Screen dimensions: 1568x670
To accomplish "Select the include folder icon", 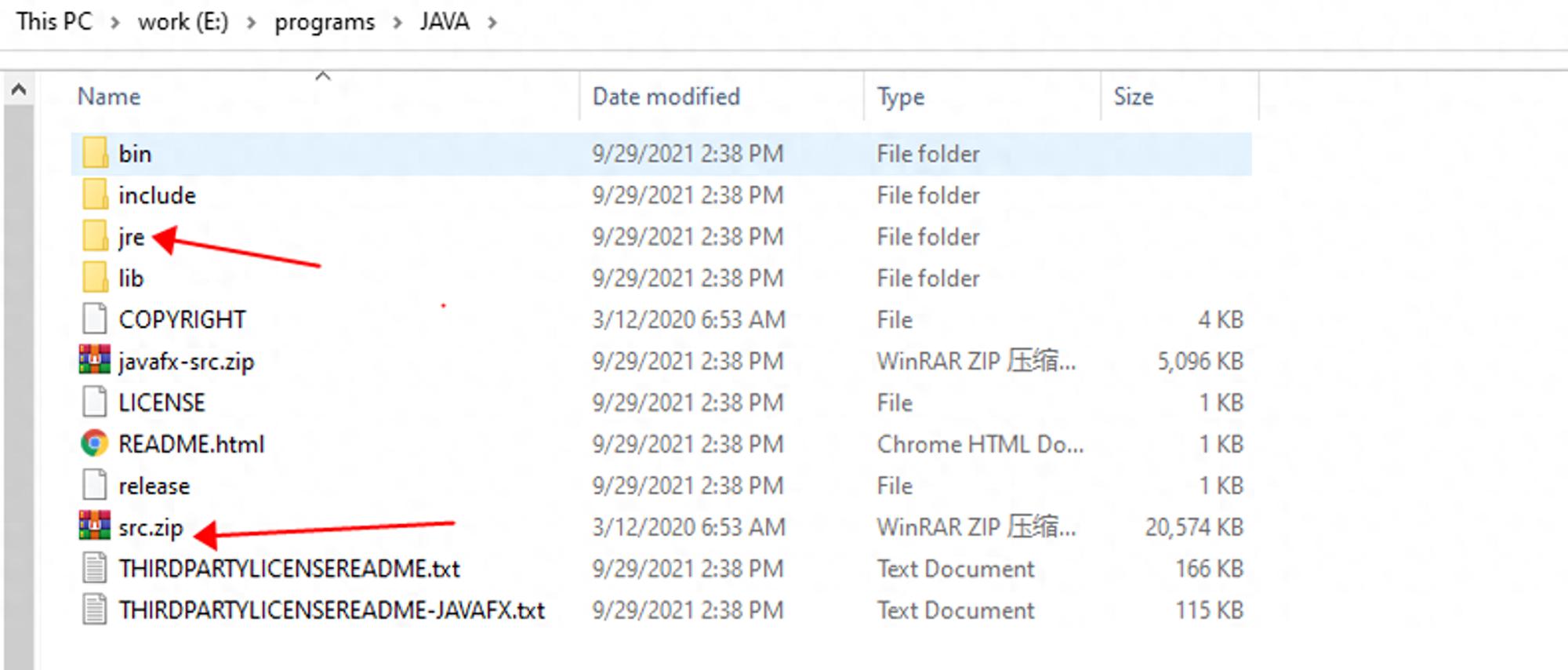I will 95,195.
